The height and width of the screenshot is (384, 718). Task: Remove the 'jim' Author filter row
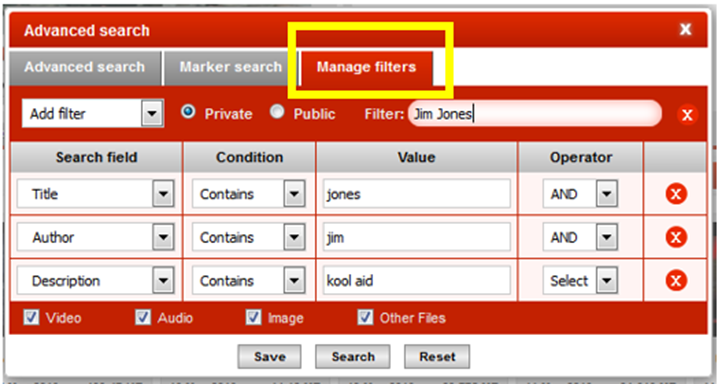point(676,237)
